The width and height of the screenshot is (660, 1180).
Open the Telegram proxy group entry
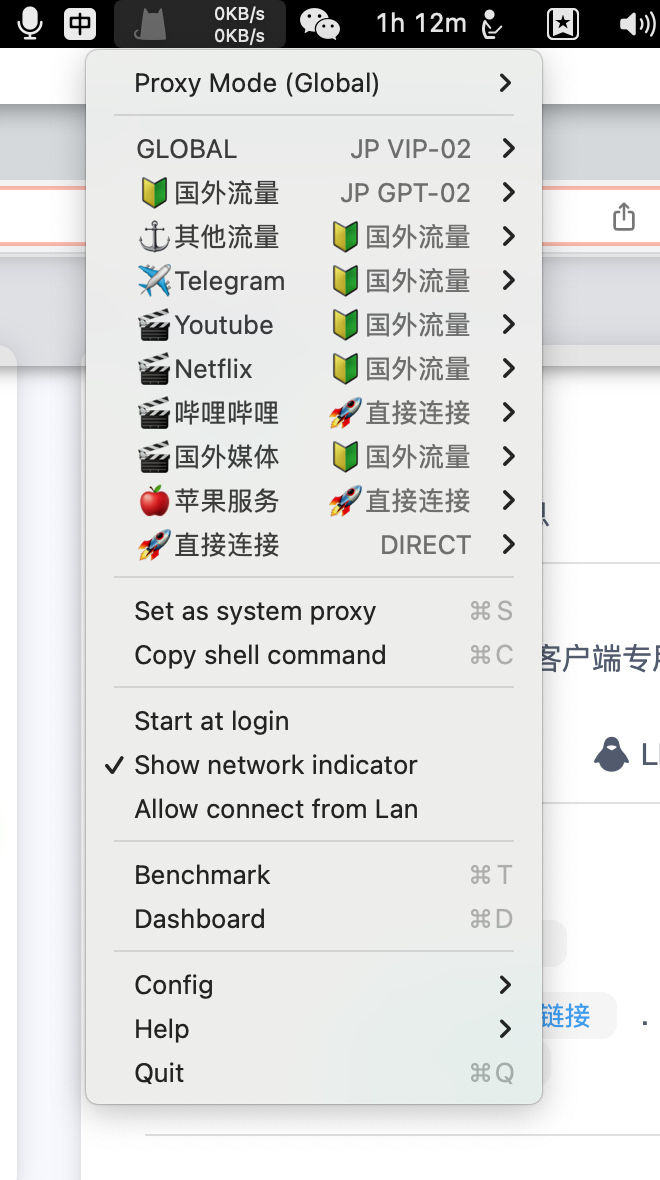230,281
